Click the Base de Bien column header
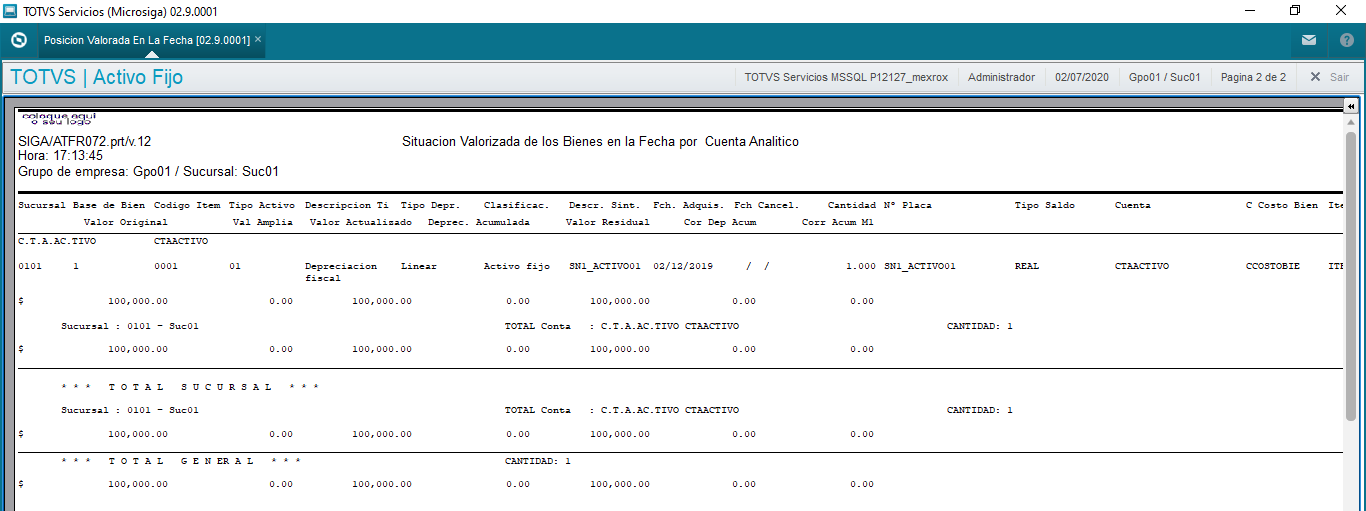The height and width of the screenshot is (511, 1366). pyautogui.click(x=109, y=205)
